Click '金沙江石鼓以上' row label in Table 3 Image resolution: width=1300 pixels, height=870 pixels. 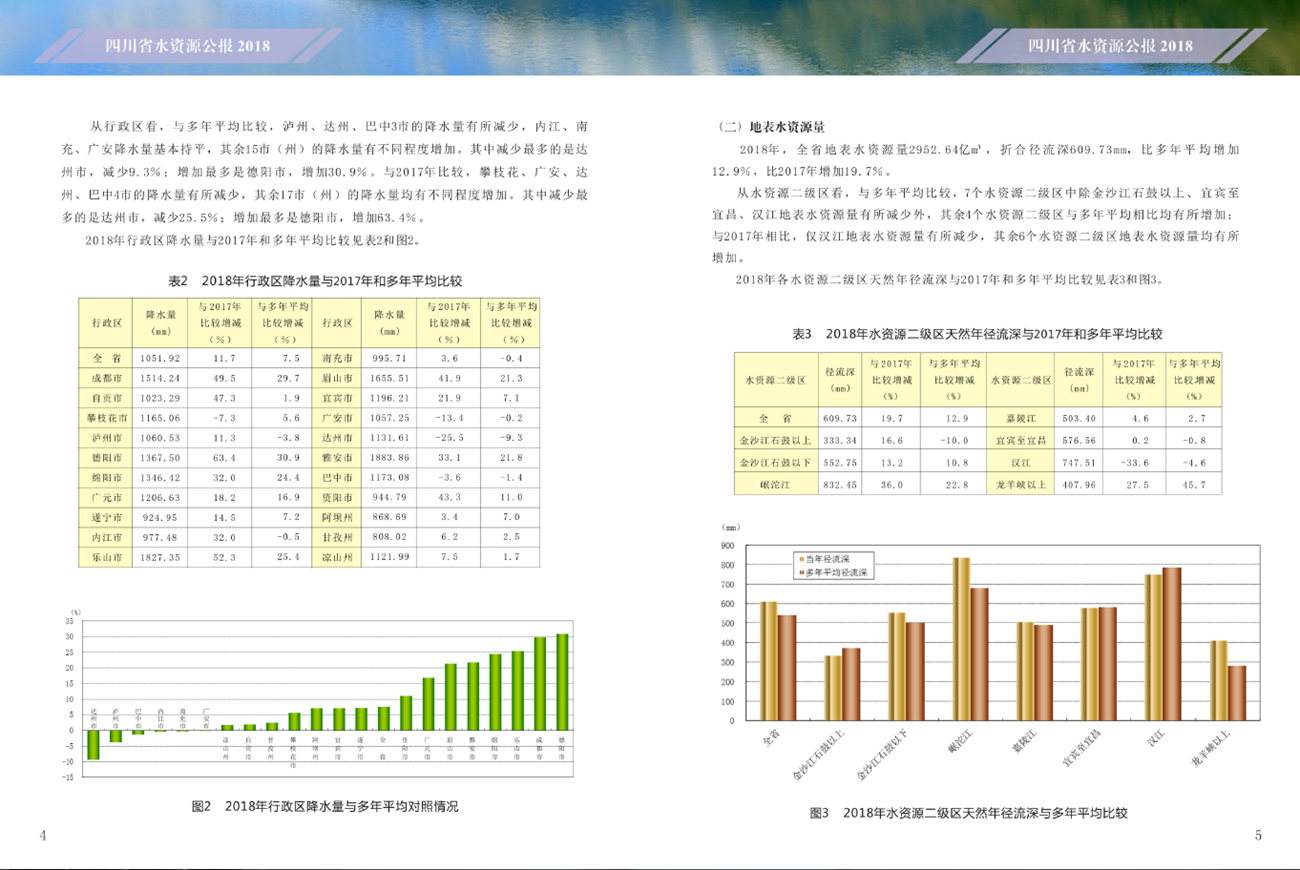[x=774, y=440]
